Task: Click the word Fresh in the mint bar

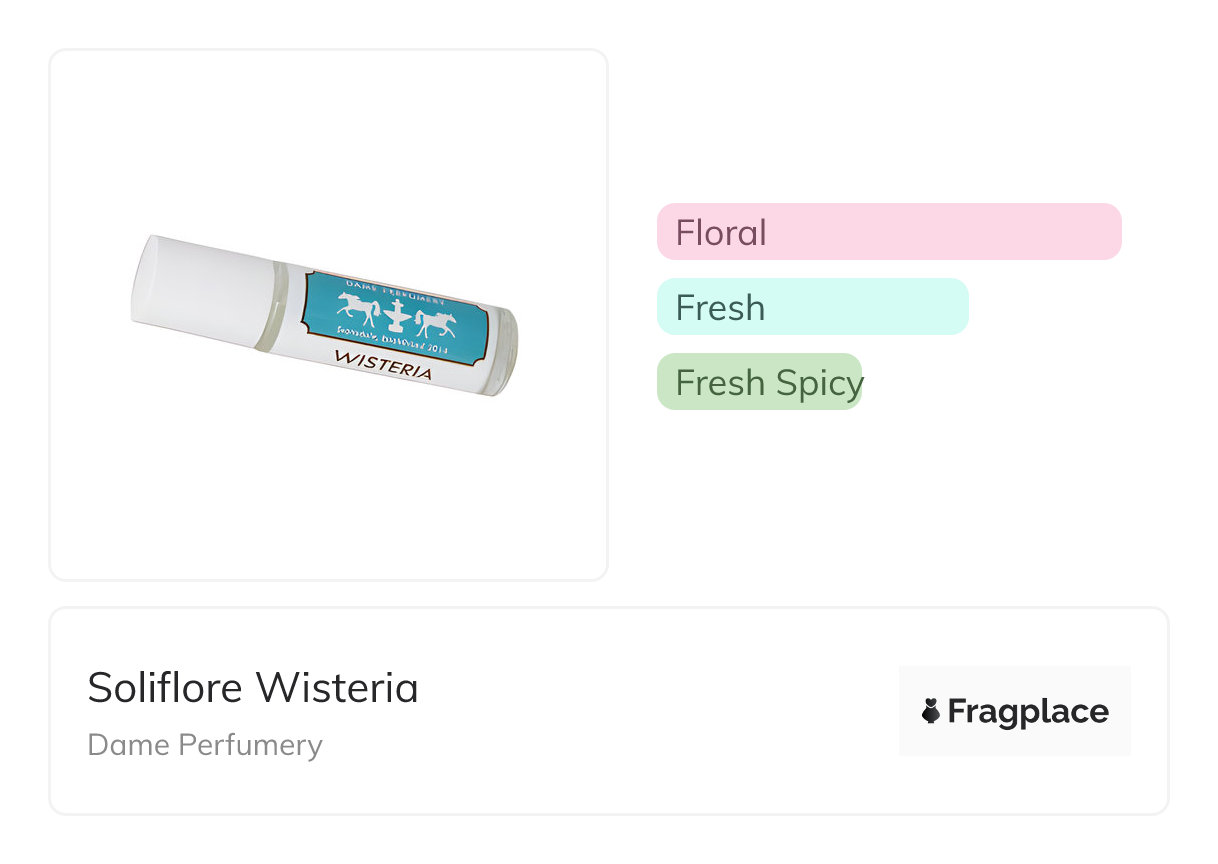Action: point(720,308)
